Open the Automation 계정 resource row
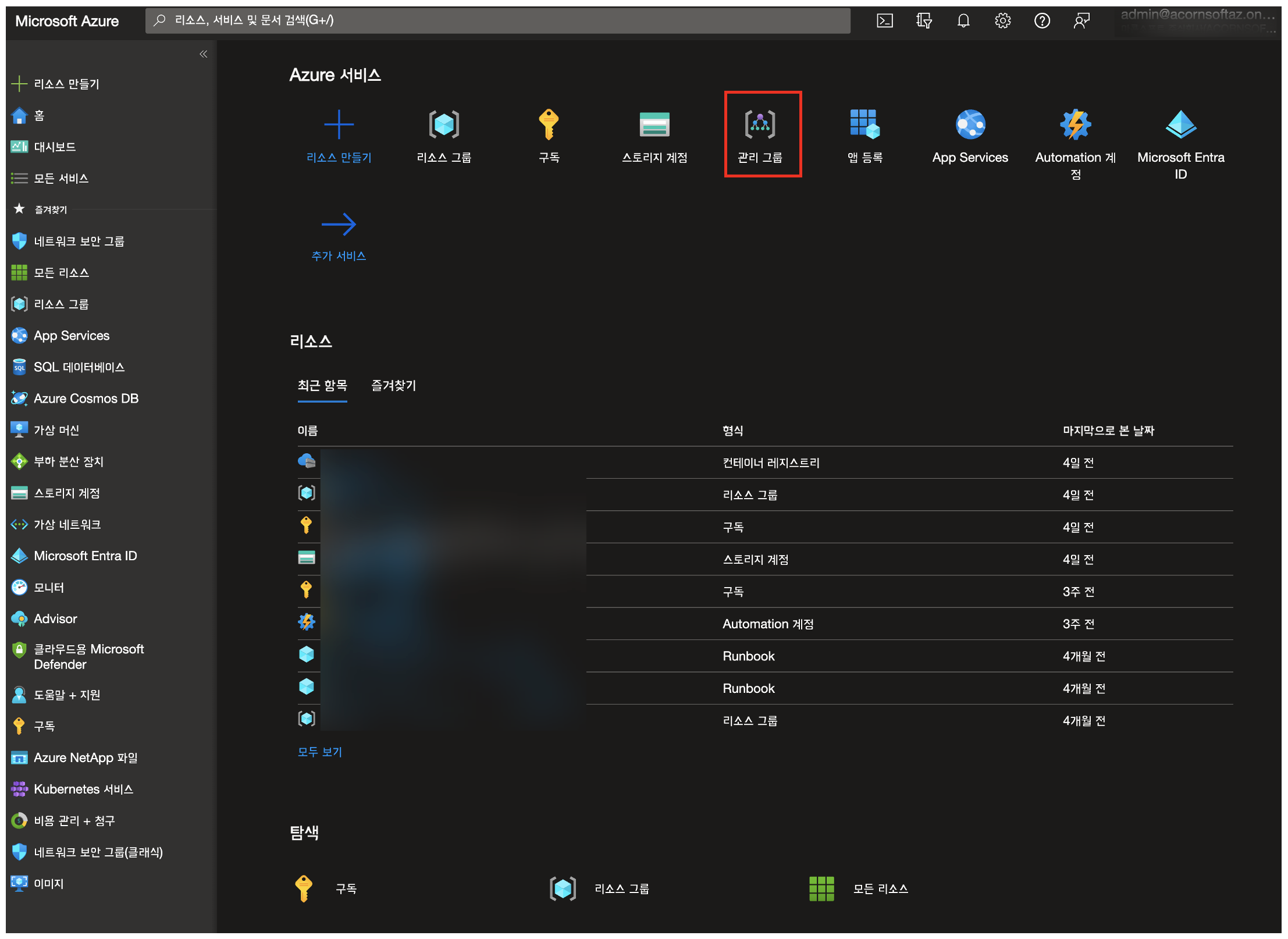The height and width of the screenshot is (939, 1288). [x=765, y=624]
